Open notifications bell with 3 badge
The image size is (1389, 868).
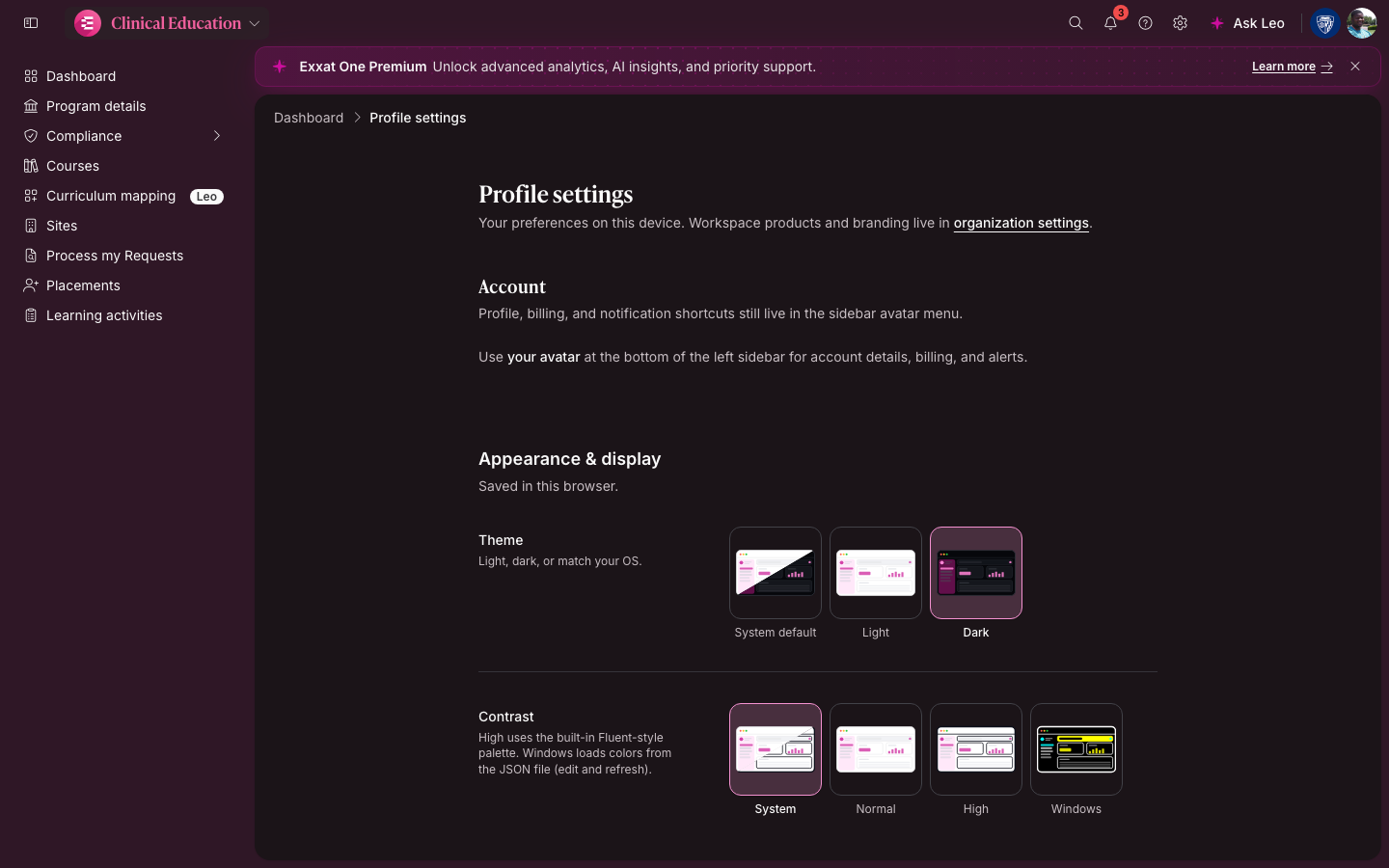[x=1111, y=23]
